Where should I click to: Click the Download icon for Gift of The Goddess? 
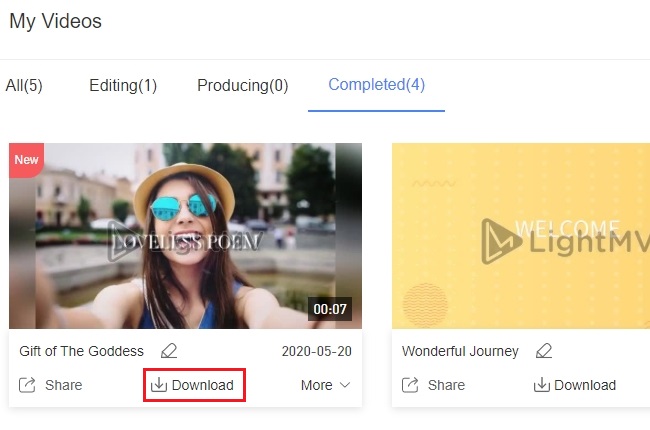[158, 385]
